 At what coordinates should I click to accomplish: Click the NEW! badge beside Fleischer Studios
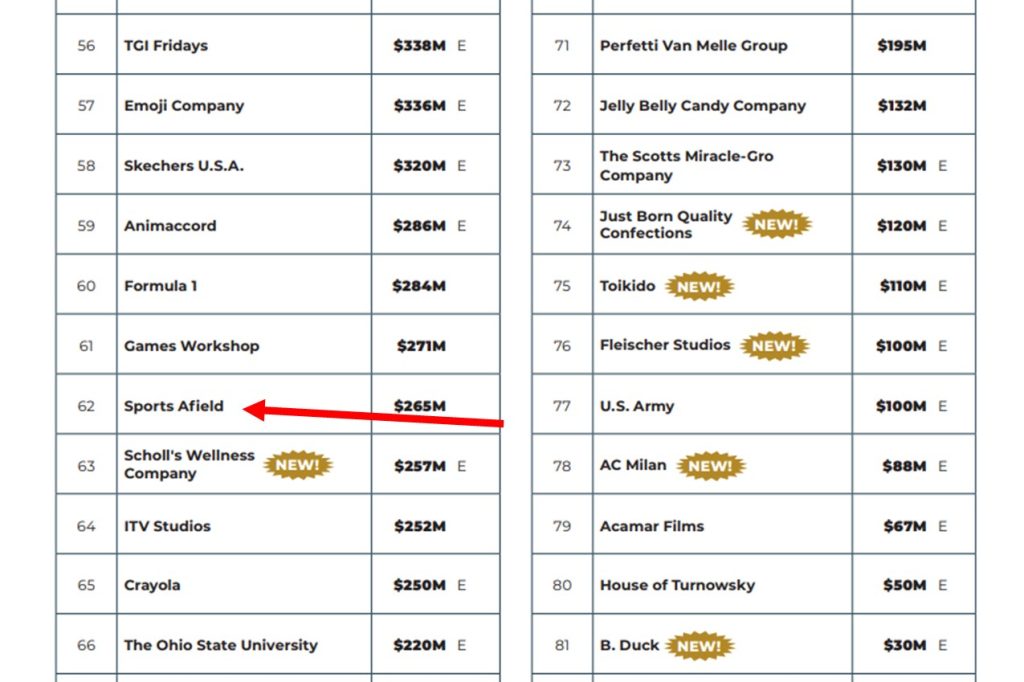tap(775, 346)
